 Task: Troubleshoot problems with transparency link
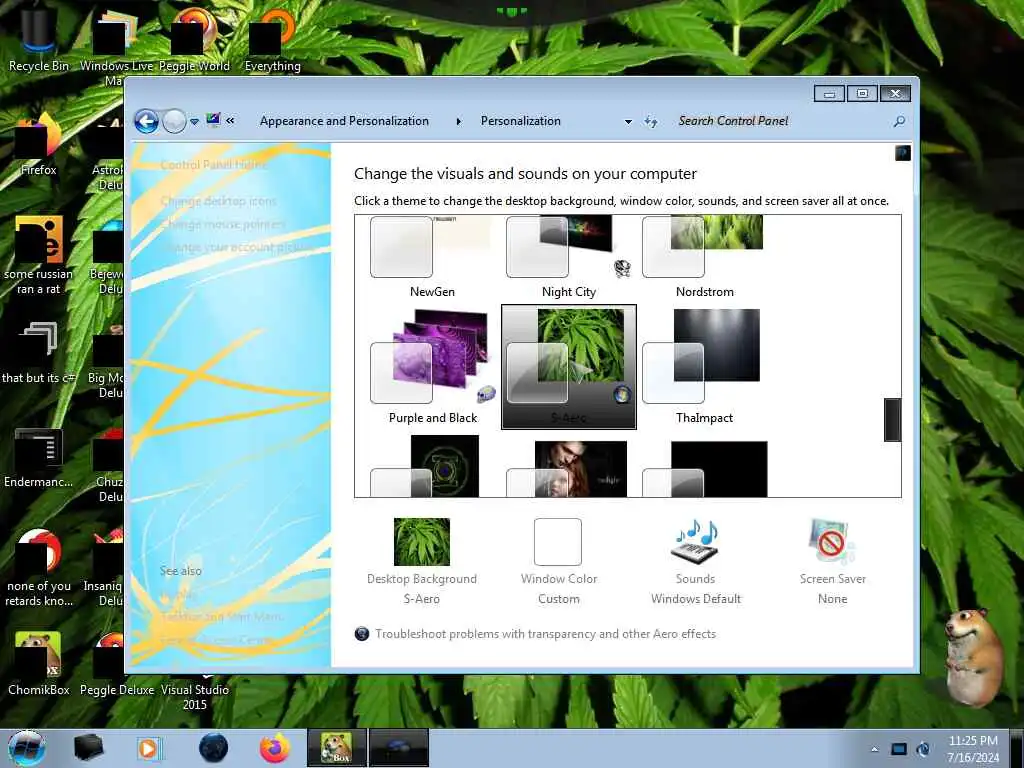[545, 634]
